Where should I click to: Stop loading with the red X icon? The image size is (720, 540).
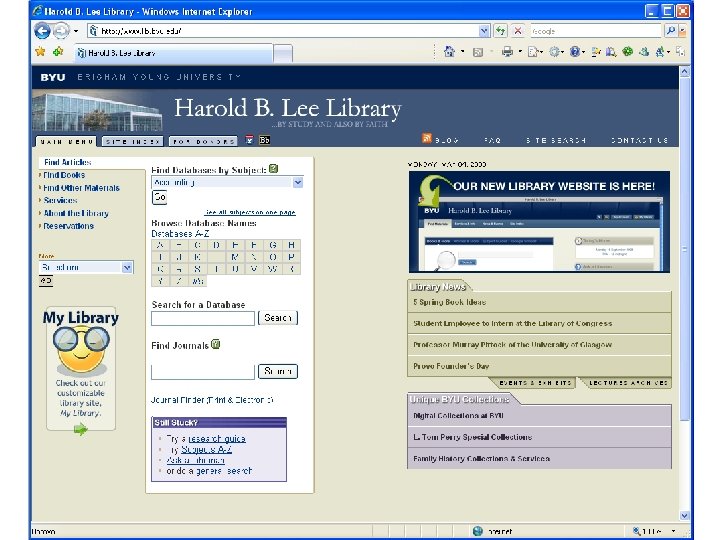click(518, 31)
